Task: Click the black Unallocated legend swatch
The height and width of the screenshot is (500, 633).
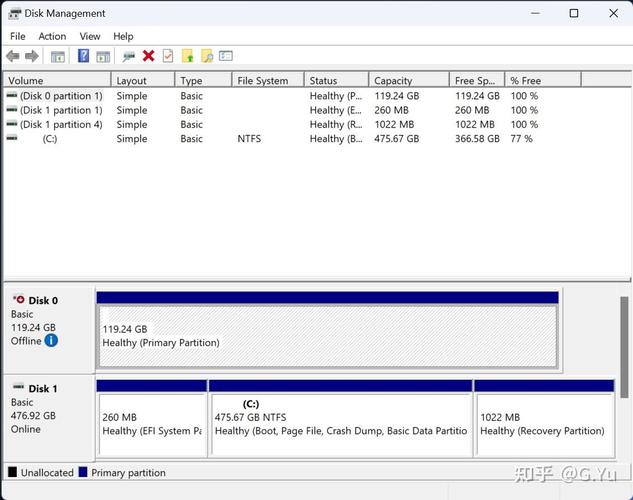Action: 12,472
